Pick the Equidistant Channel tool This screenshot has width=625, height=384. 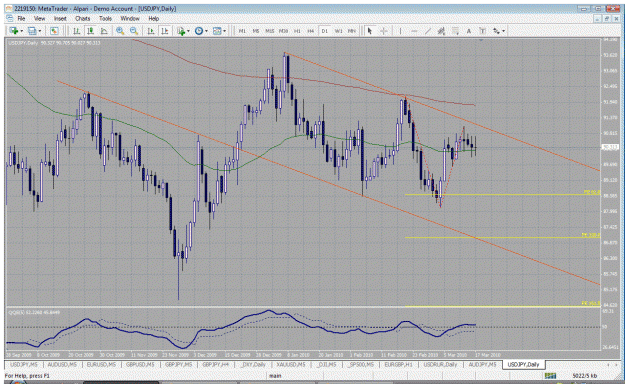point(441,31)
